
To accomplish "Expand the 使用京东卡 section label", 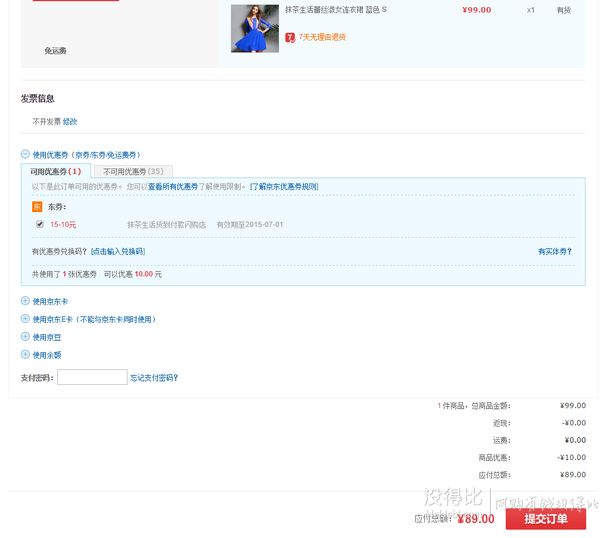I will click(x=51, y=301).
